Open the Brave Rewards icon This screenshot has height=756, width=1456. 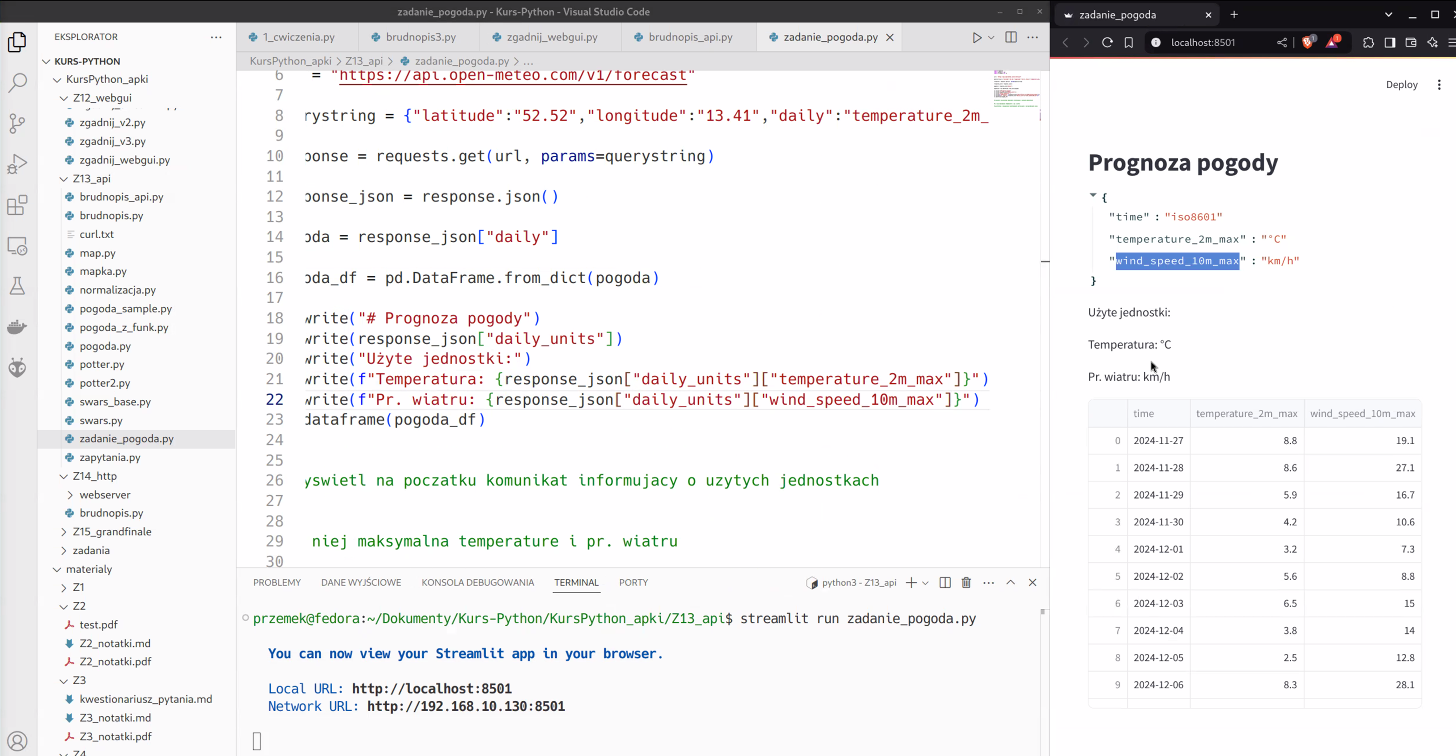[1333, 42]
